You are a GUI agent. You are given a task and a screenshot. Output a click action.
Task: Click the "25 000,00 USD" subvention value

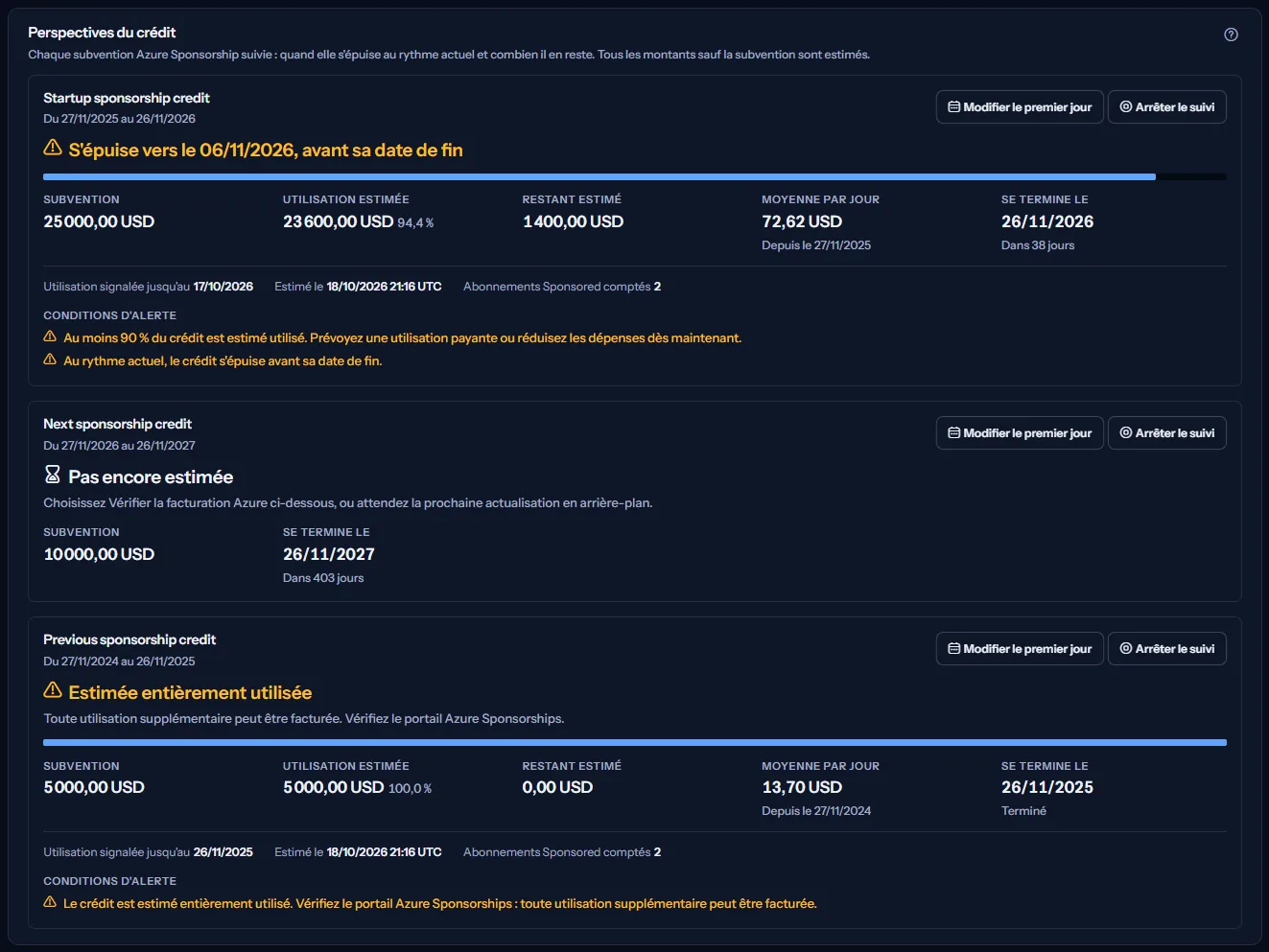click(x=99, y=221)
